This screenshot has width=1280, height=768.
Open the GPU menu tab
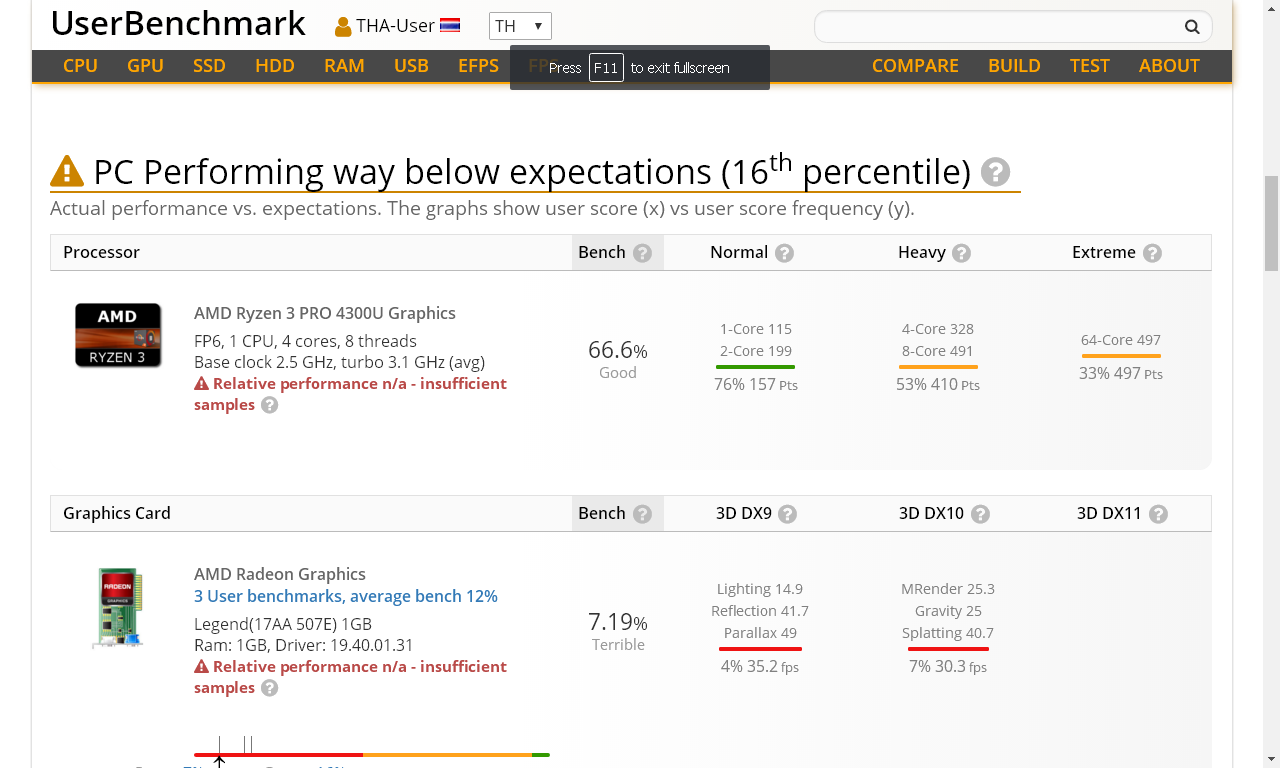145,65
